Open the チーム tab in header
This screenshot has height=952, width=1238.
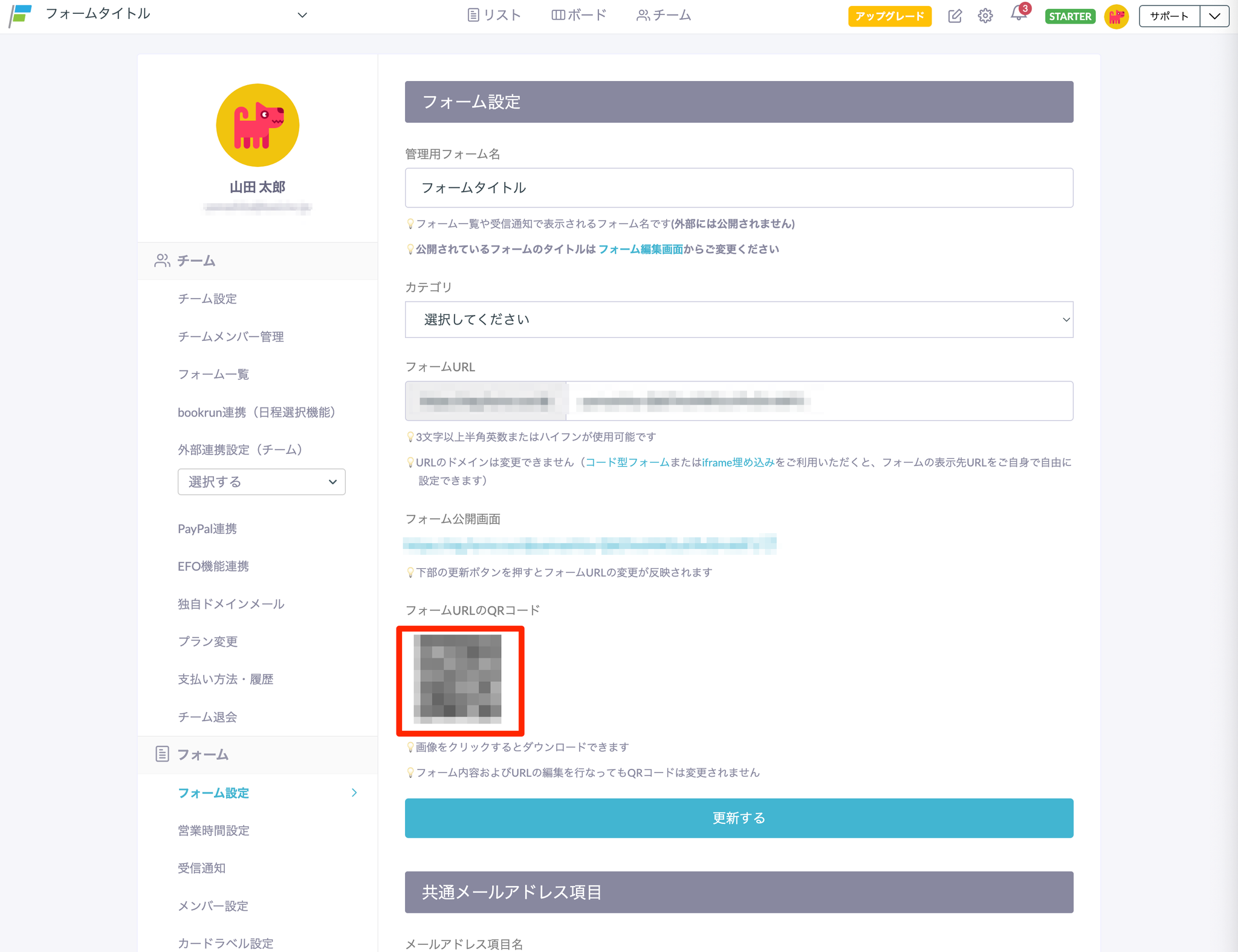[663, 15]
